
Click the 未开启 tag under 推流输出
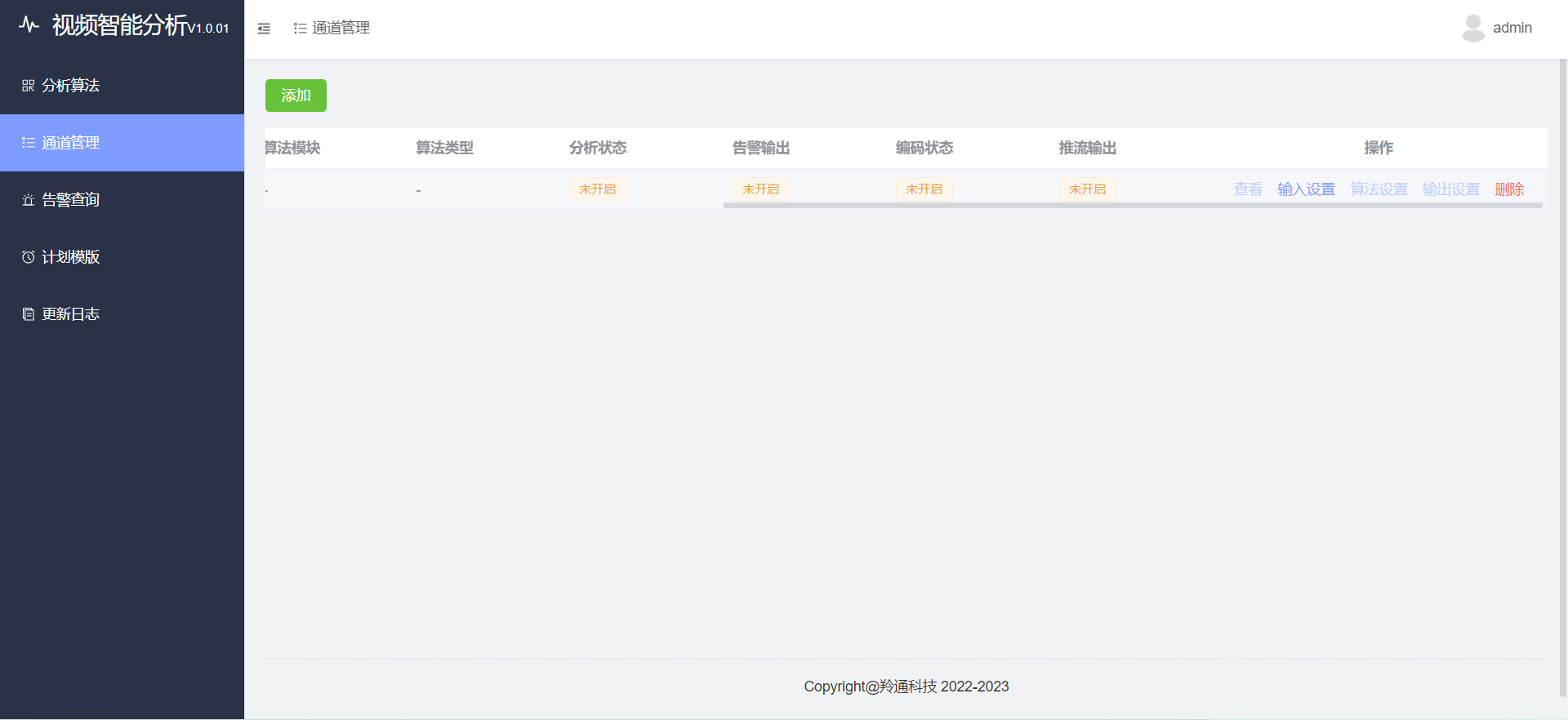coord(1088,189)
